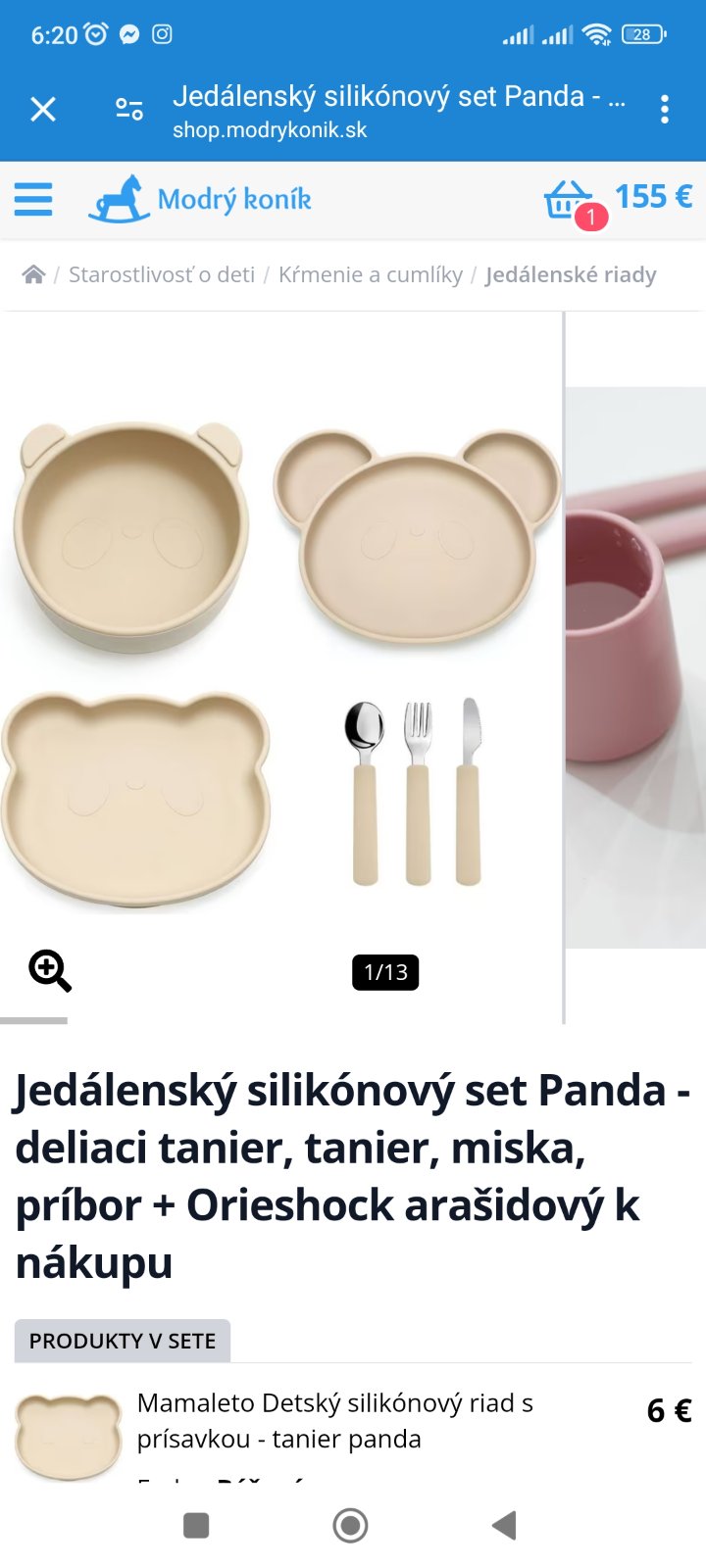Open Kŕmenie a cumlíky breadcrumb
706x1568 pixels.
371,275
